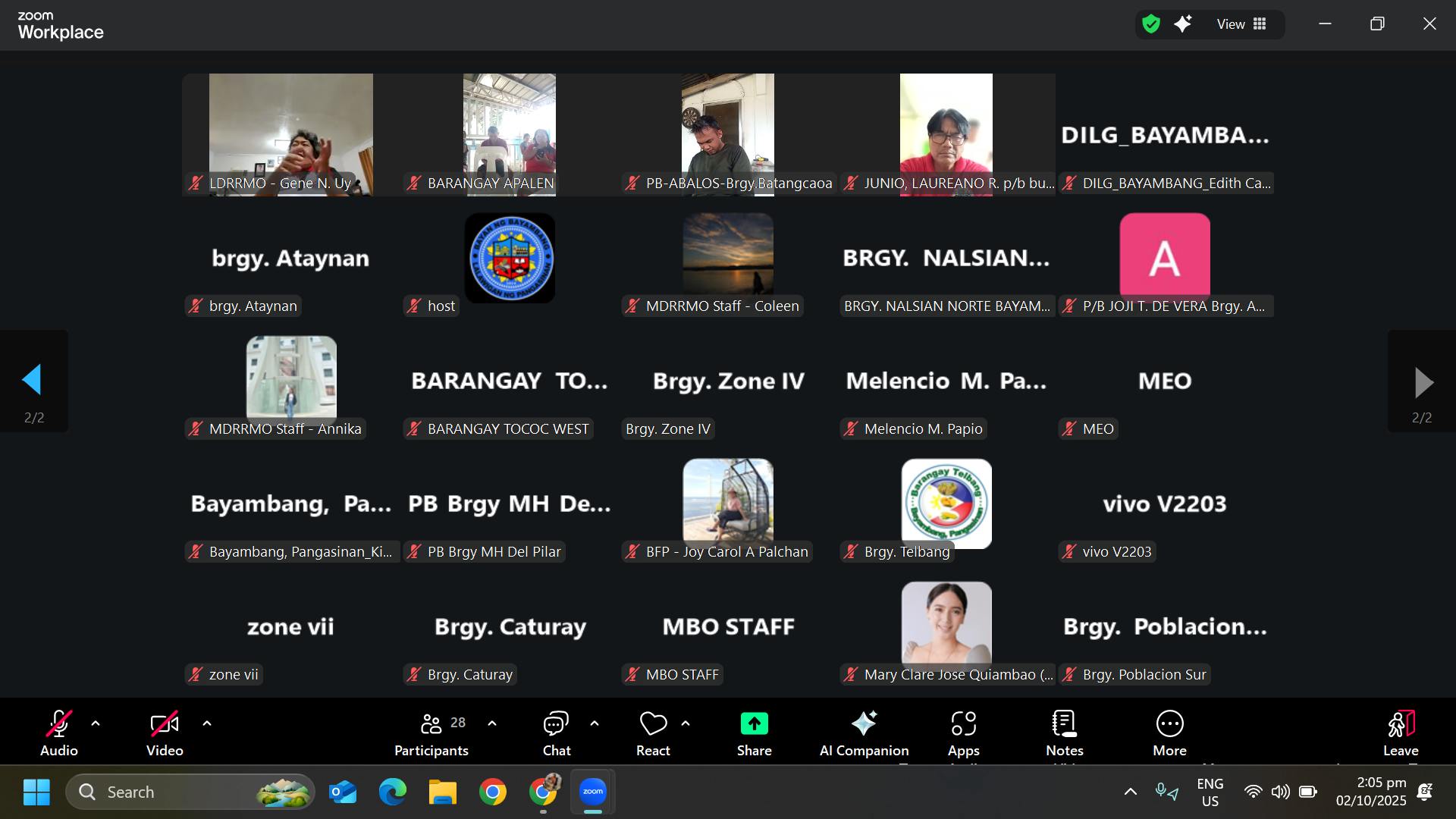The height and width of the screenshot is (819, 1456).
Task: Expand audio settings arrow next to Audio
Action: (96, 723)
